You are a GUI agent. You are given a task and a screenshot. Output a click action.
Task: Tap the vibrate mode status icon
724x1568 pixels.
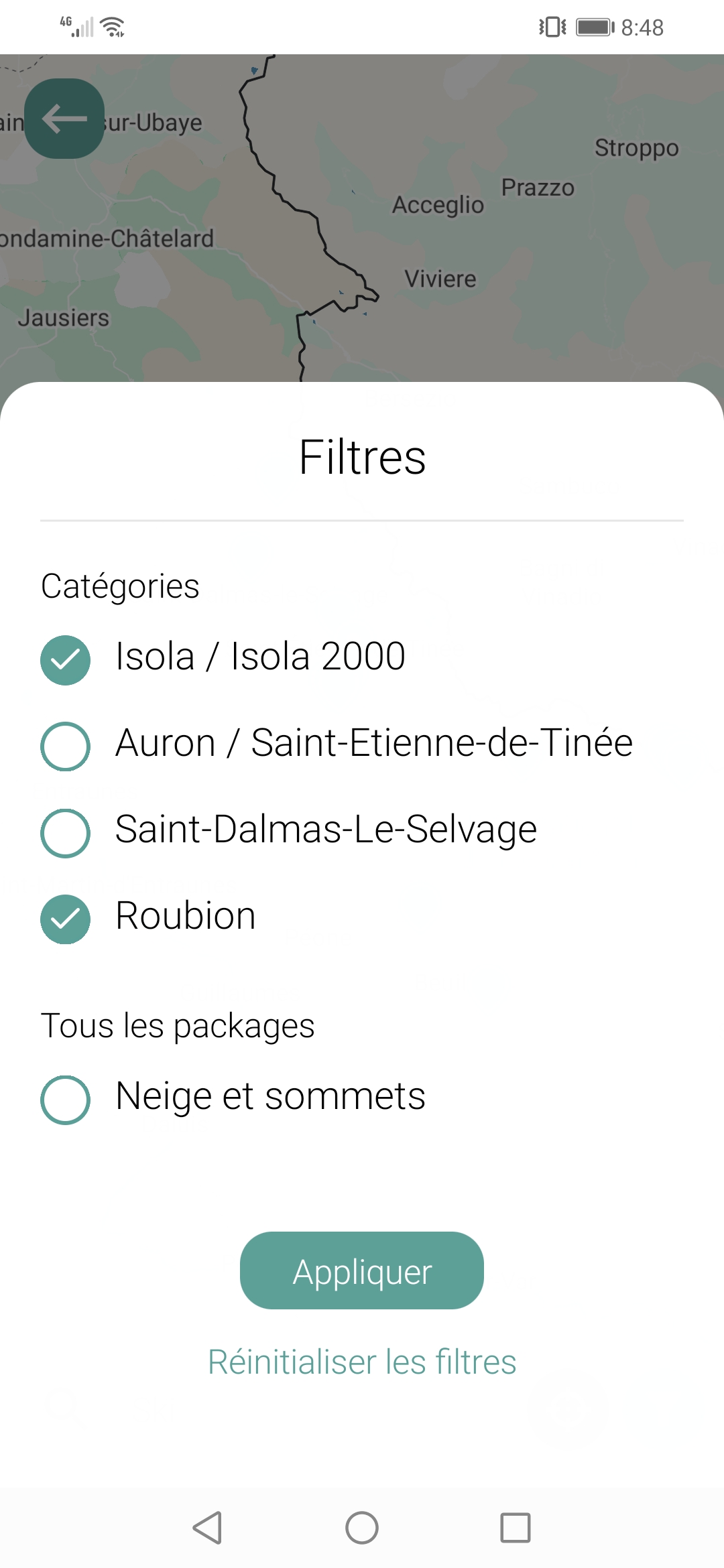(x=552, y=27)
